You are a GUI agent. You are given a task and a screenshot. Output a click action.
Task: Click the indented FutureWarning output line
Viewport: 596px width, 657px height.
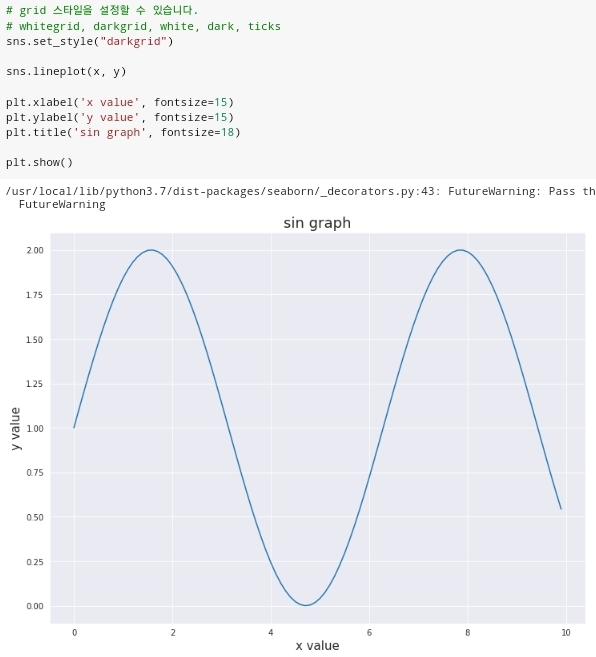pos(62,204)
